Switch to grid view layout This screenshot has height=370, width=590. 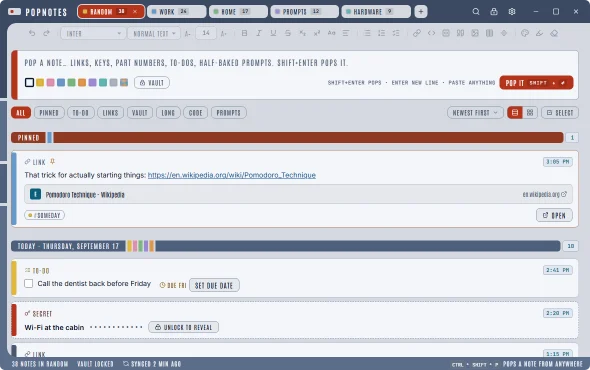coord(530,113)
